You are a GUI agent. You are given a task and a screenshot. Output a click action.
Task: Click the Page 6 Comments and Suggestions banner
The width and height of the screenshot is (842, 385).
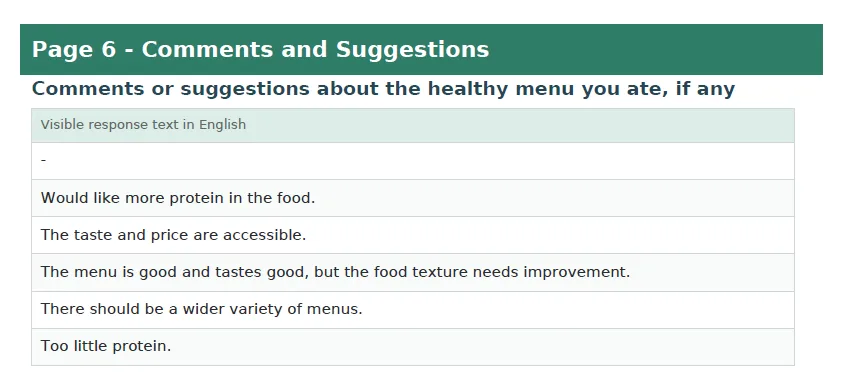coord(421,49)
